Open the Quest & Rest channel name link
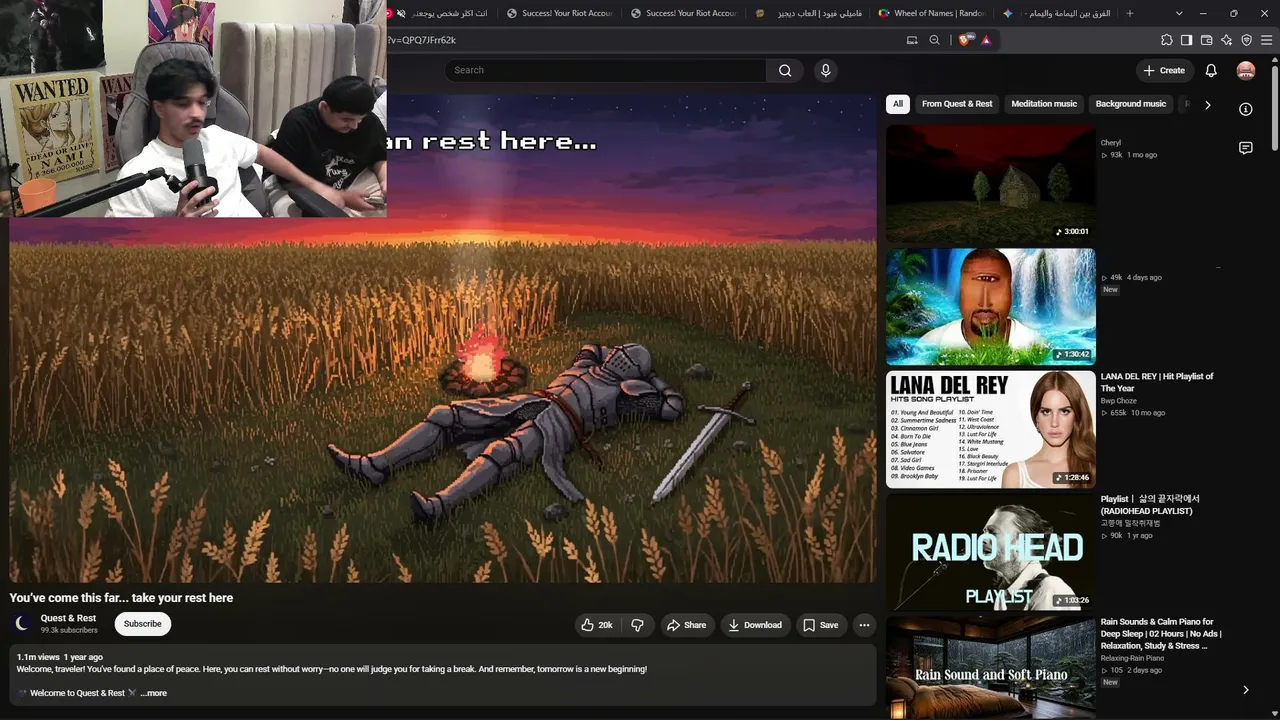The height and width of the screenshot is (720, 1280). 68,618
